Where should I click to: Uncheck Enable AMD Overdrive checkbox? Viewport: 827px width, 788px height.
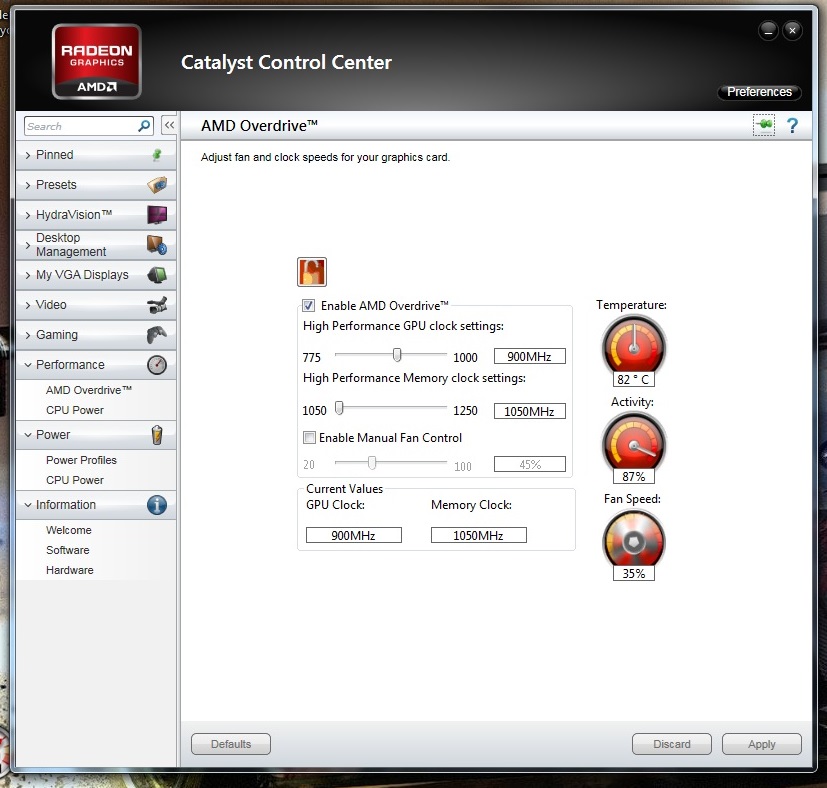310,306
